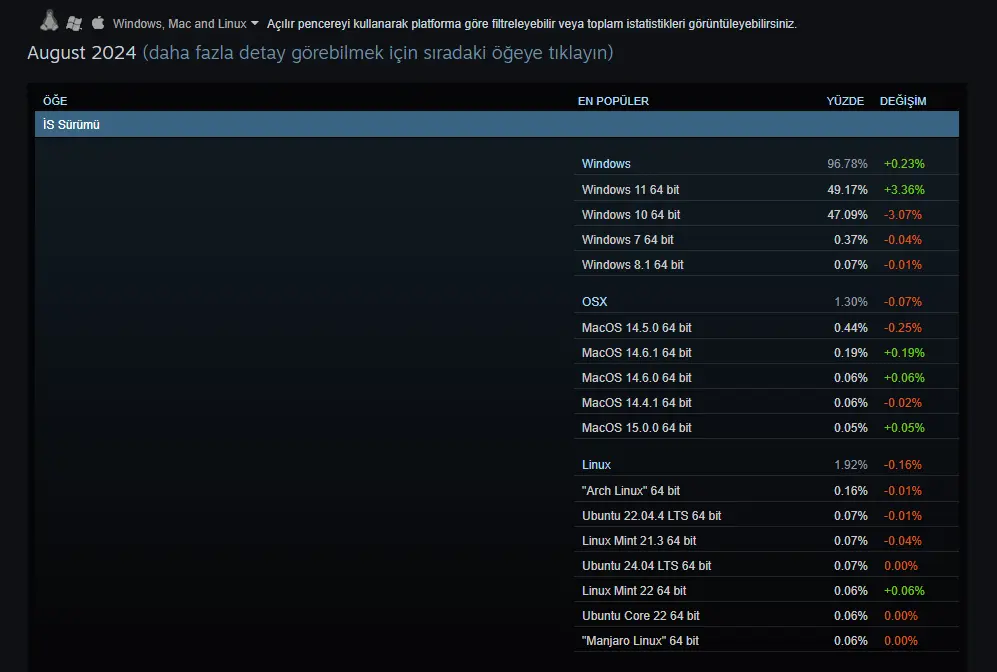Click the 1.92% Linux percentage value
This screenshot has width=997, height=672.
(851, 465)
